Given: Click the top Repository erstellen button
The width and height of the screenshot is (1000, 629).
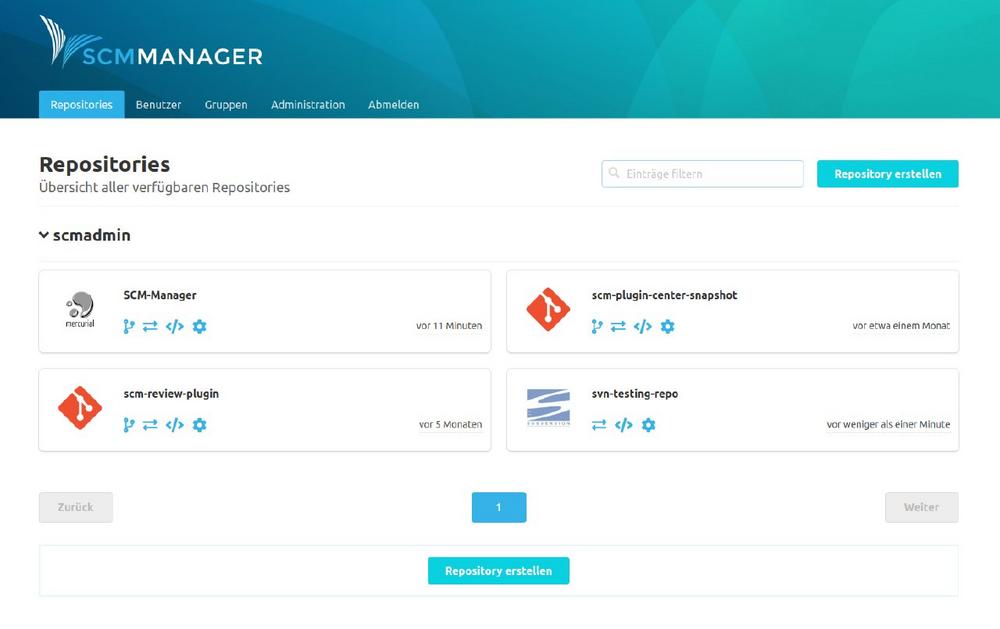Looking at the screenshot, I should 887,174.
